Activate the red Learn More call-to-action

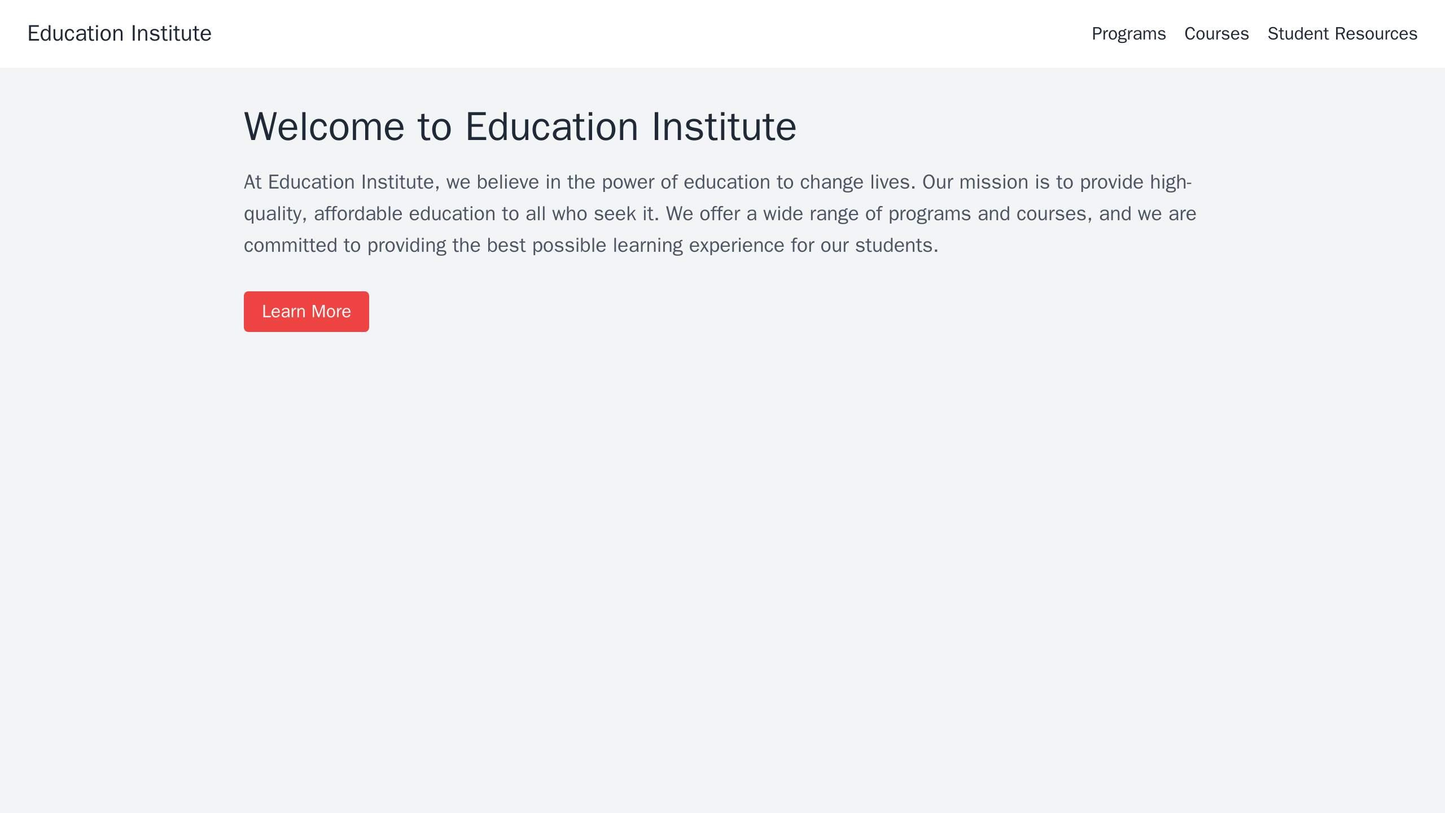pyautogui.click(x=305, y=312)
